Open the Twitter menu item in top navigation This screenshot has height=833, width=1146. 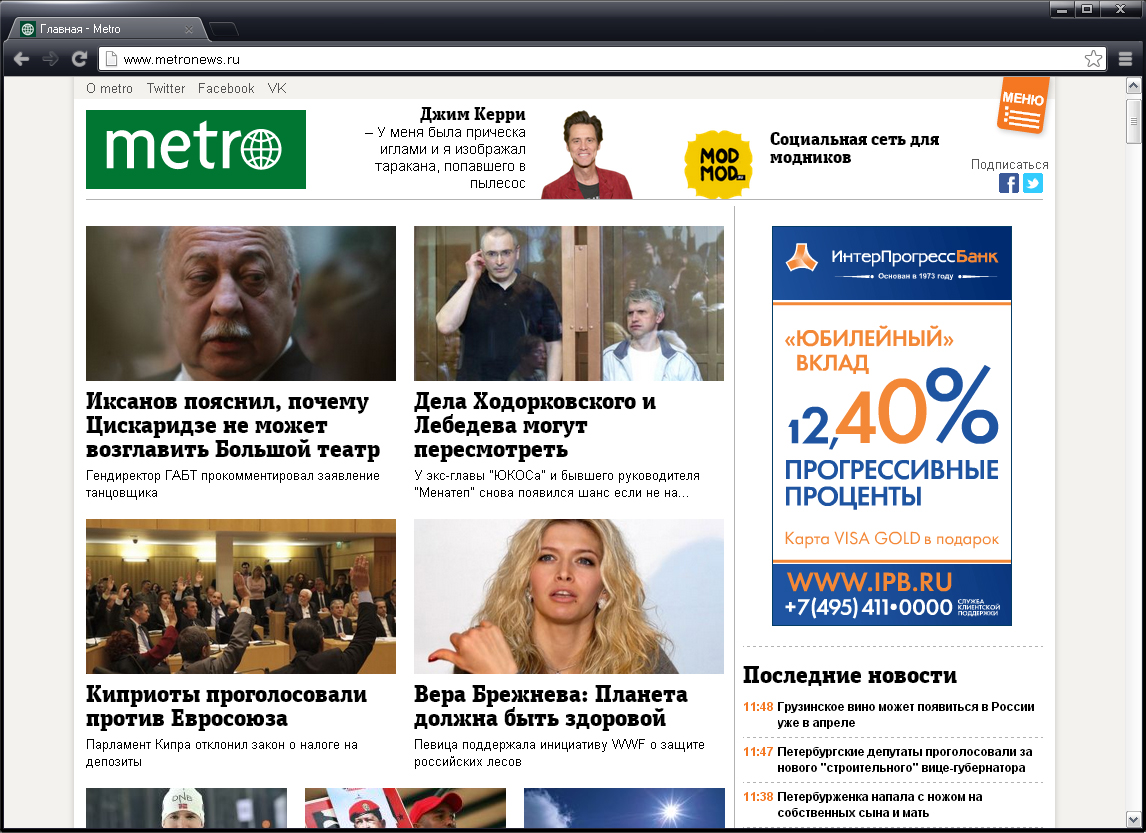pos(165,88)
